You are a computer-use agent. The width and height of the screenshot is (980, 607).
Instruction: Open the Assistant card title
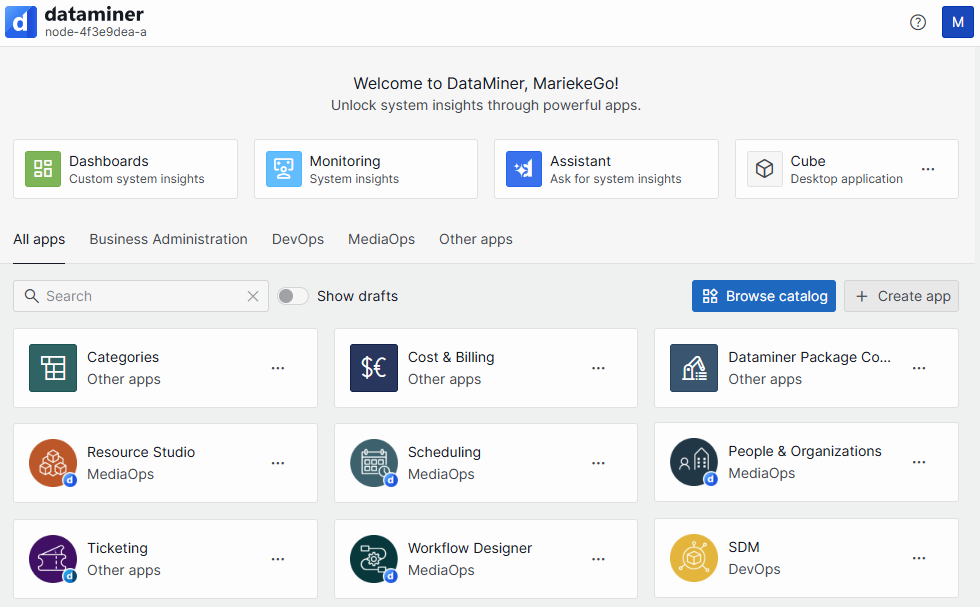click(580, 161)
